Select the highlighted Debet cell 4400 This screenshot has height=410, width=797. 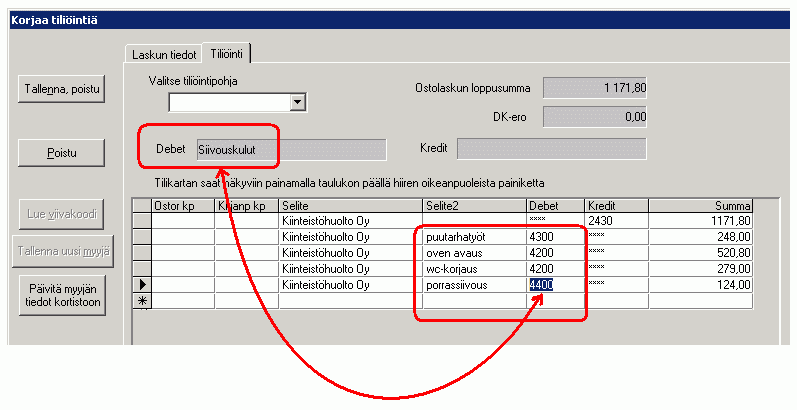540,285
